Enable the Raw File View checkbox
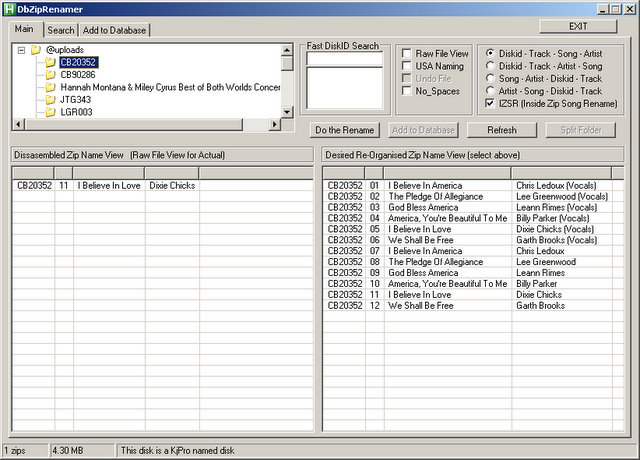Image resolution: width=640 pixels, height=460 pixels. [x=407, y=53]
